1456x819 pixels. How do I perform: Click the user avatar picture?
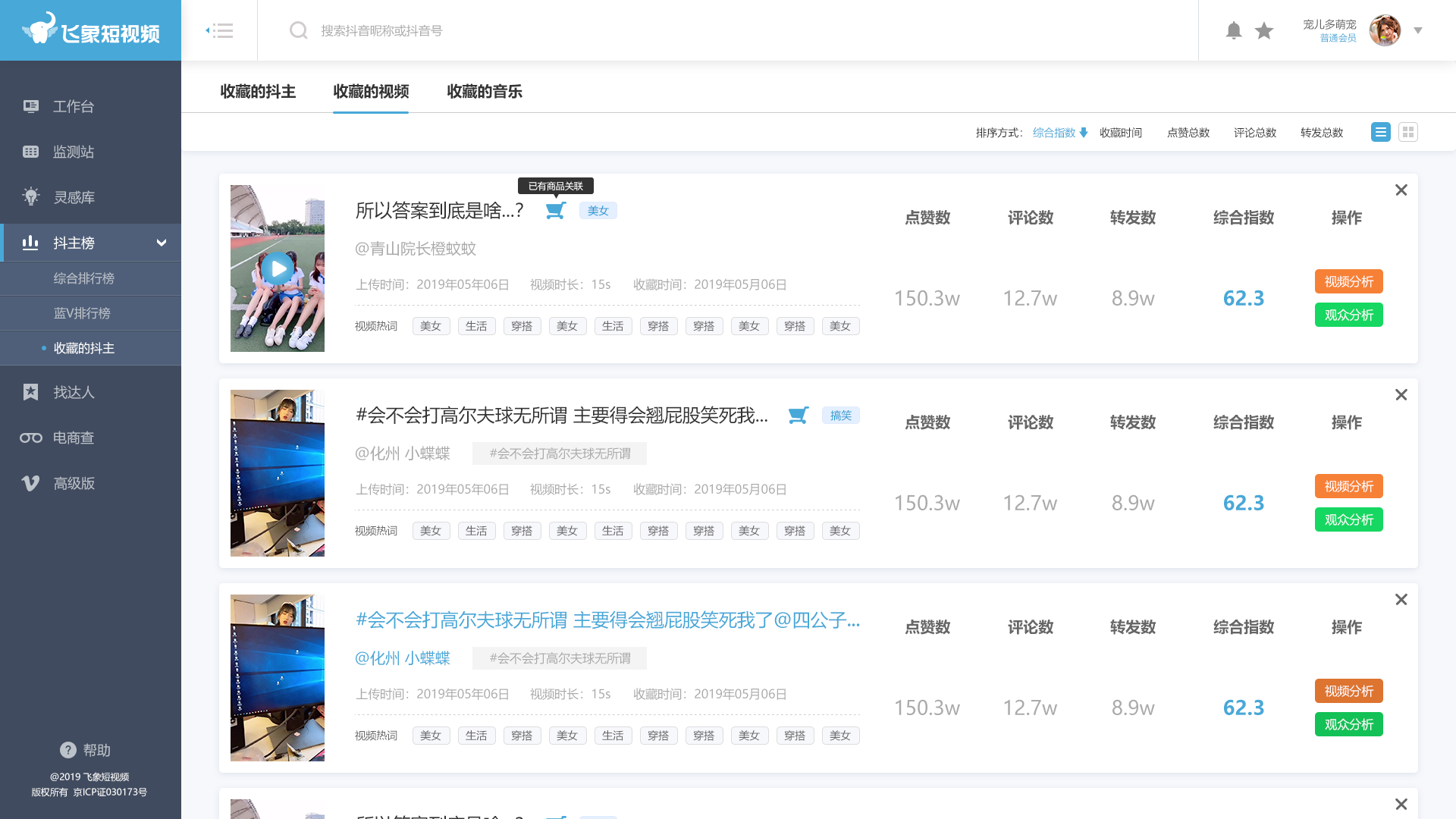[1385, 30]
